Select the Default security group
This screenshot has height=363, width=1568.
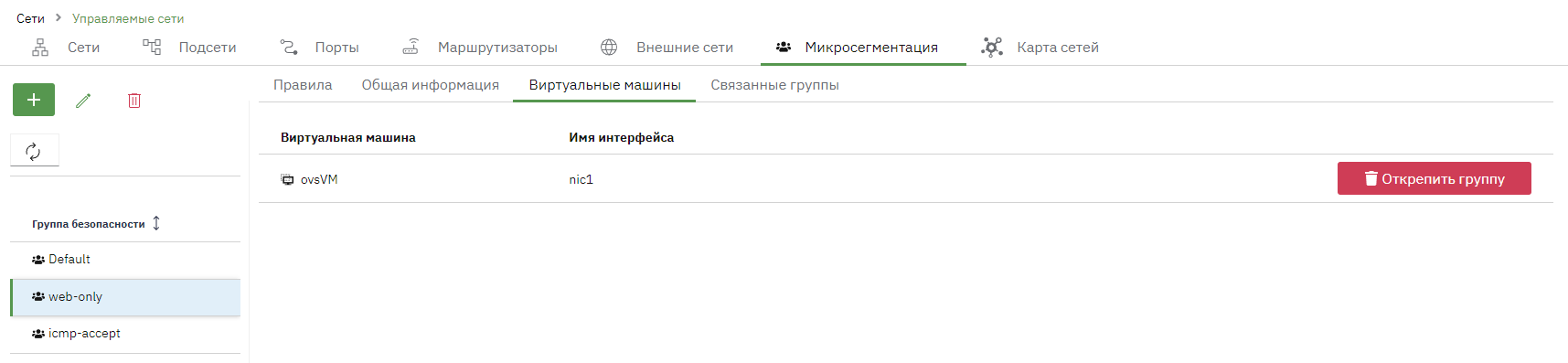click(x=125, y=260)
